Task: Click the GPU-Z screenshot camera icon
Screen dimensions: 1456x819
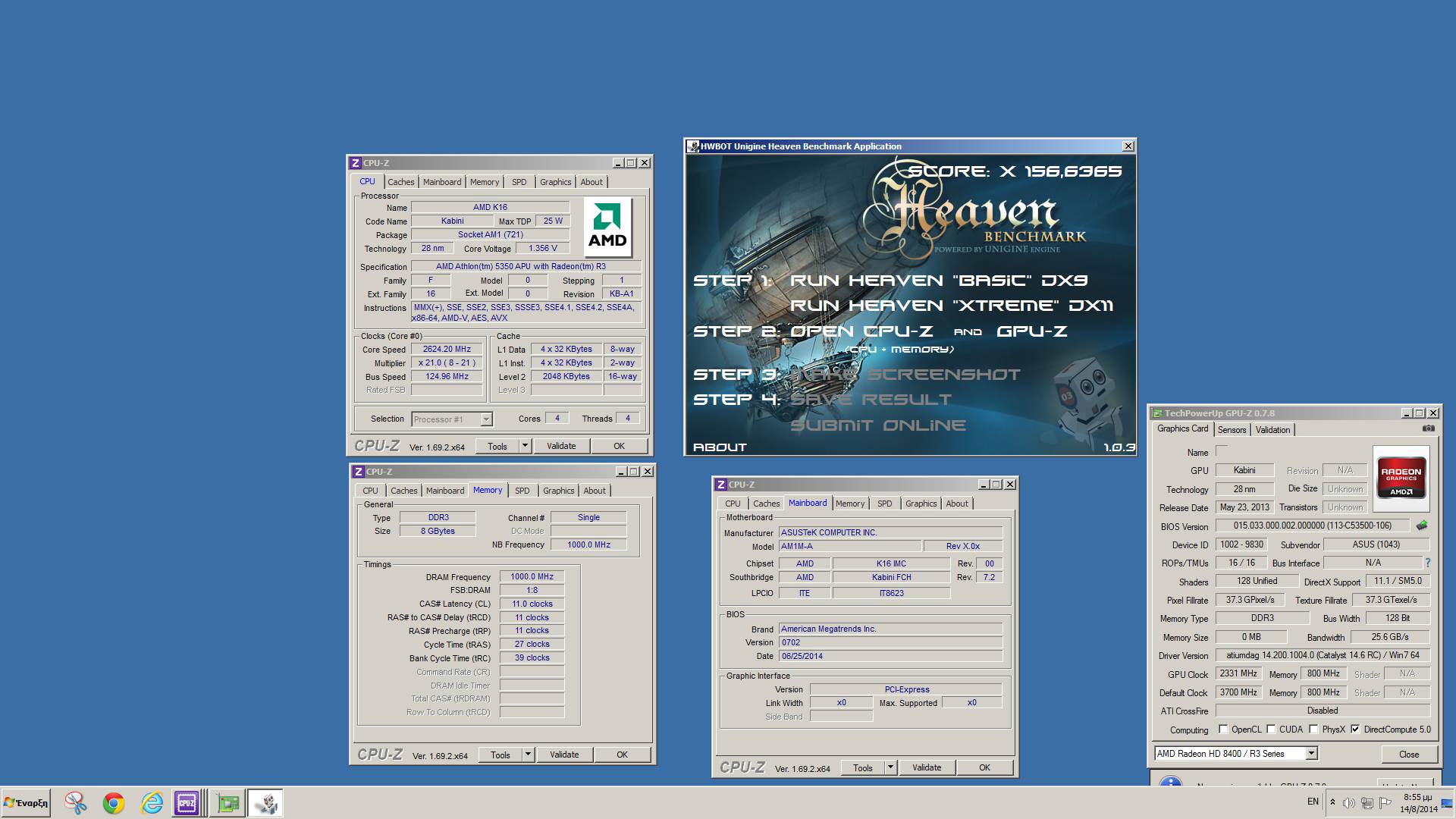Action: pyautogui.click(x=1428, y=428)
